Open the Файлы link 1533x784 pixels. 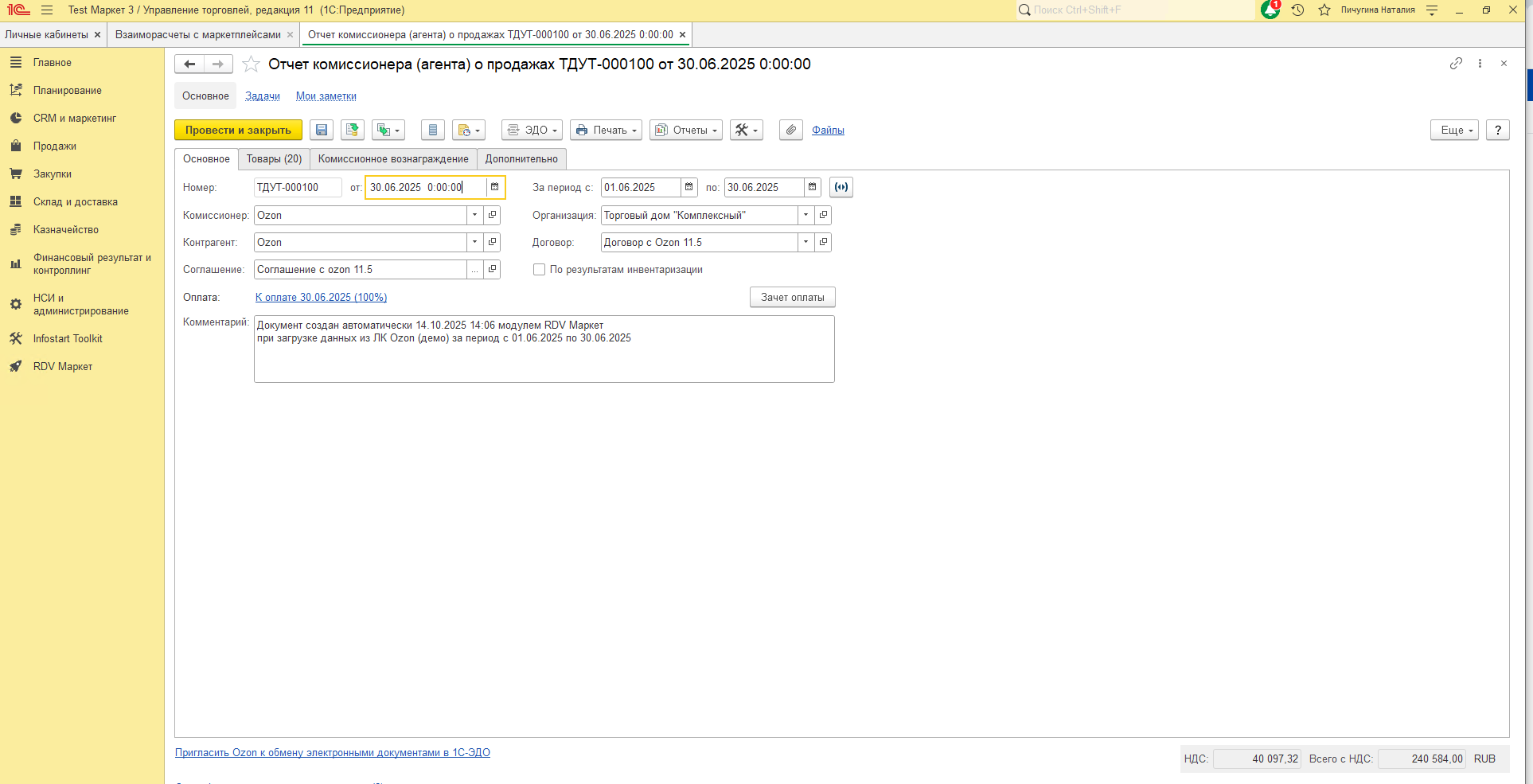[x=828, y=131]
